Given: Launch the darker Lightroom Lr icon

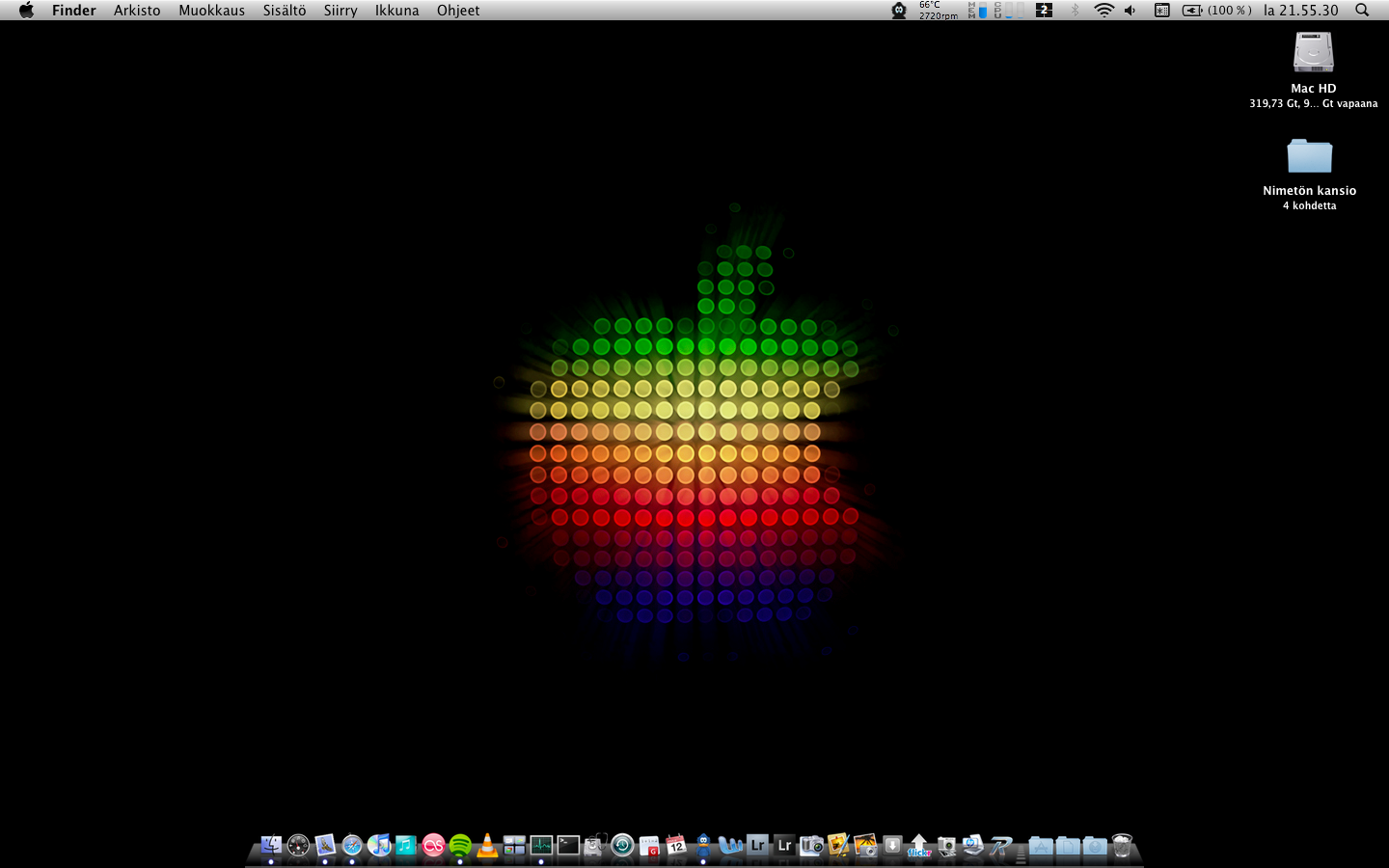Looking at the screenshot, I should pyautogui.click(x=784, y=846).
